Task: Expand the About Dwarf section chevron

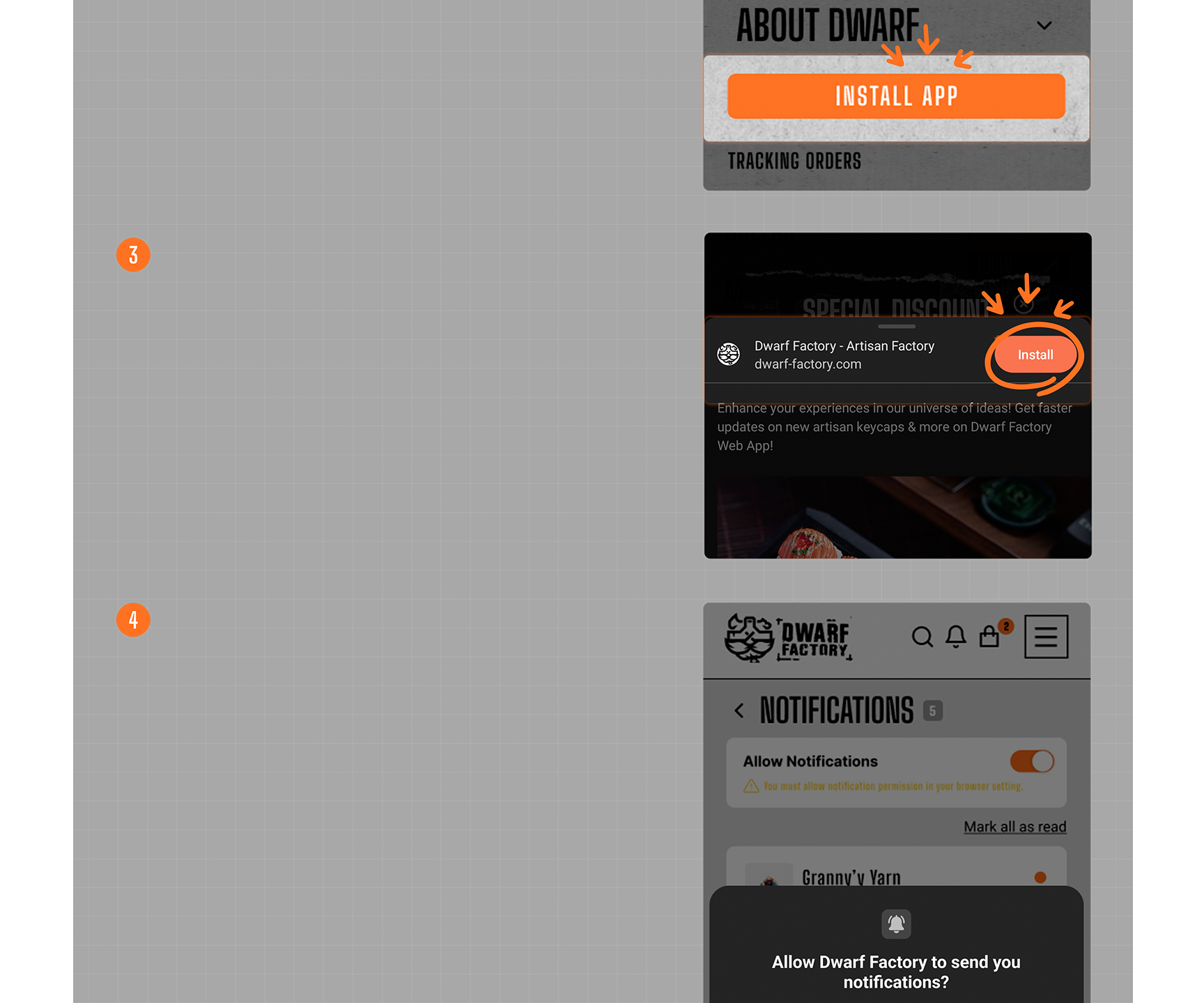Action: pyautogui.click(x=1044, y=26)
